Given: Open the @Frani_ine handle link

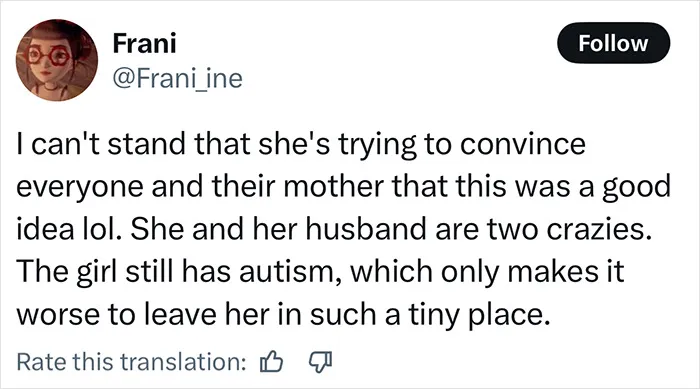Looking at the screenshot, I should point(178,79).
